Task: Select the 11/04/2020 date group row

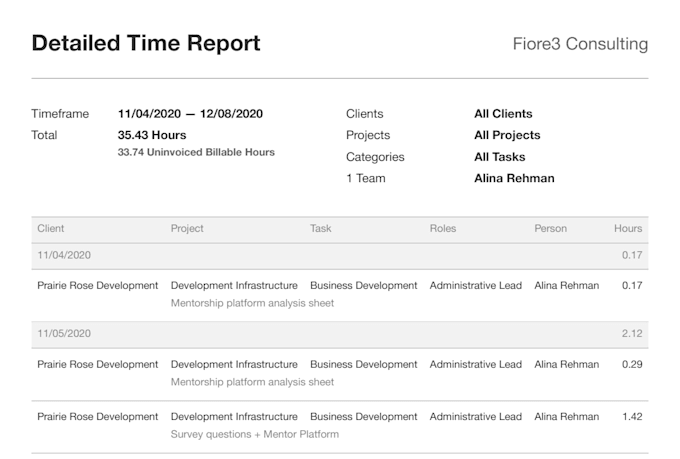Action: 340,256
